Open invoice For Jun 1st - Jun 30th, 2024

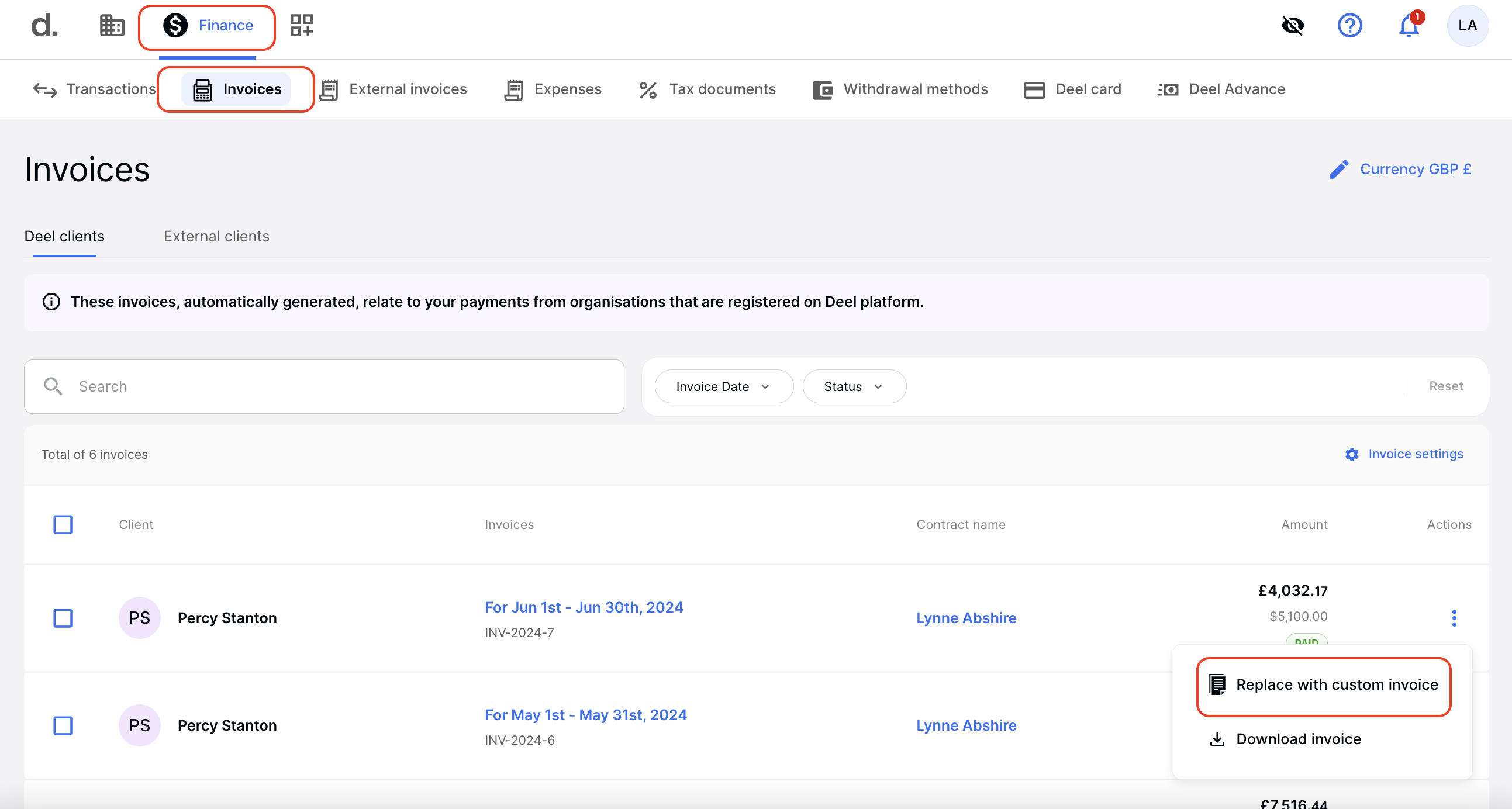(584, 607)
